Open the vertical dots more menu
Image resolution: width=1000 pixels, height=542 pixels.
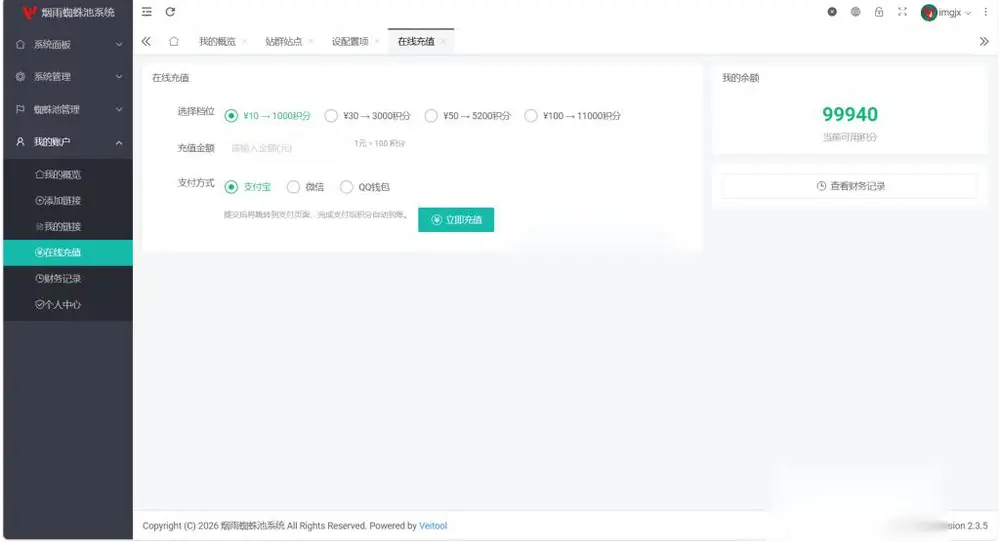pos(985,11)
